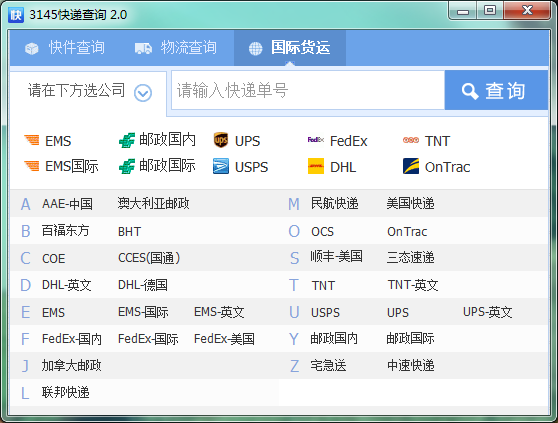
Task: Click the 3145 app icon in title bar
Action: (16, 15)
